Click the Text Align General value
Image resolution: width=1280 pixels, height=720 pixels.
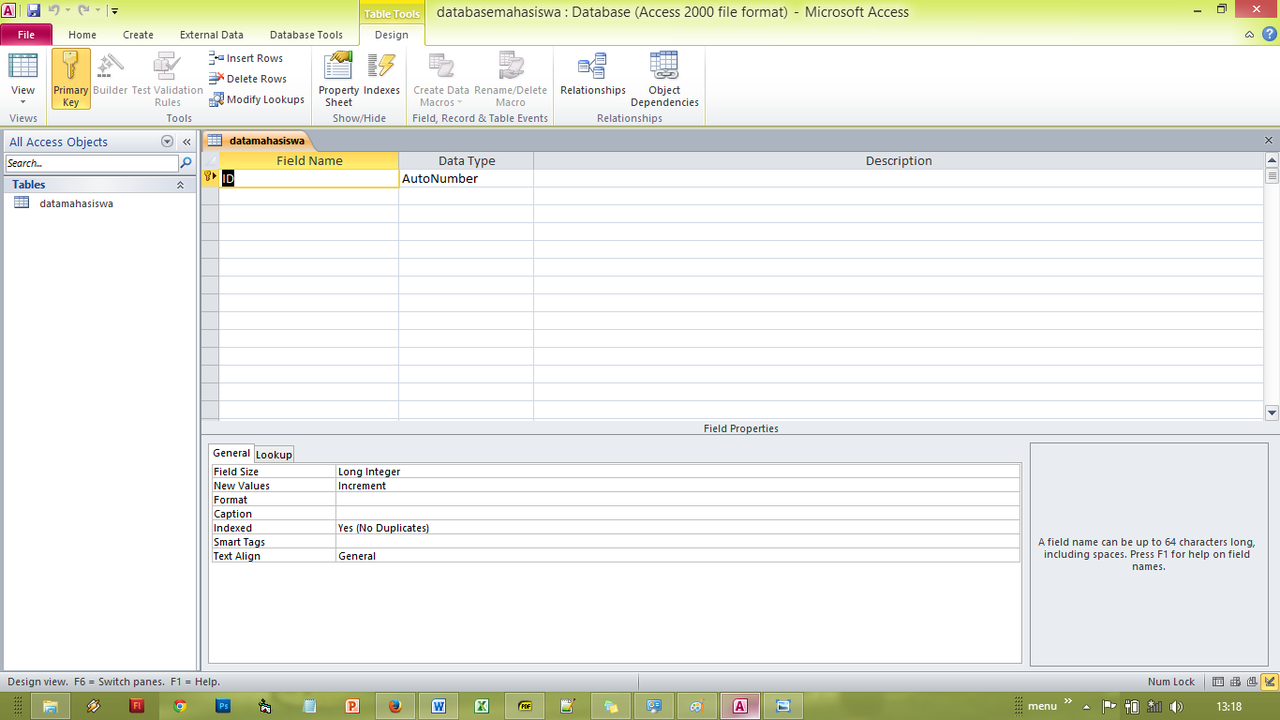pyautogui.click(x=678, y=555)
